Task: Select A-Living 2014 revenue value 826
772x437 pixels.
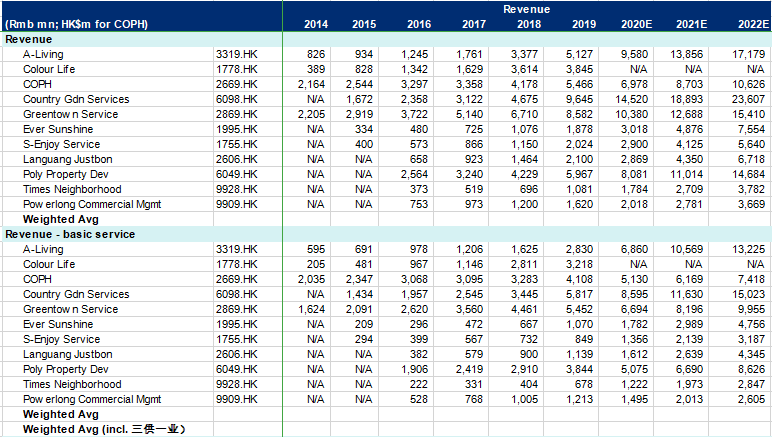Action: [316, 54]
